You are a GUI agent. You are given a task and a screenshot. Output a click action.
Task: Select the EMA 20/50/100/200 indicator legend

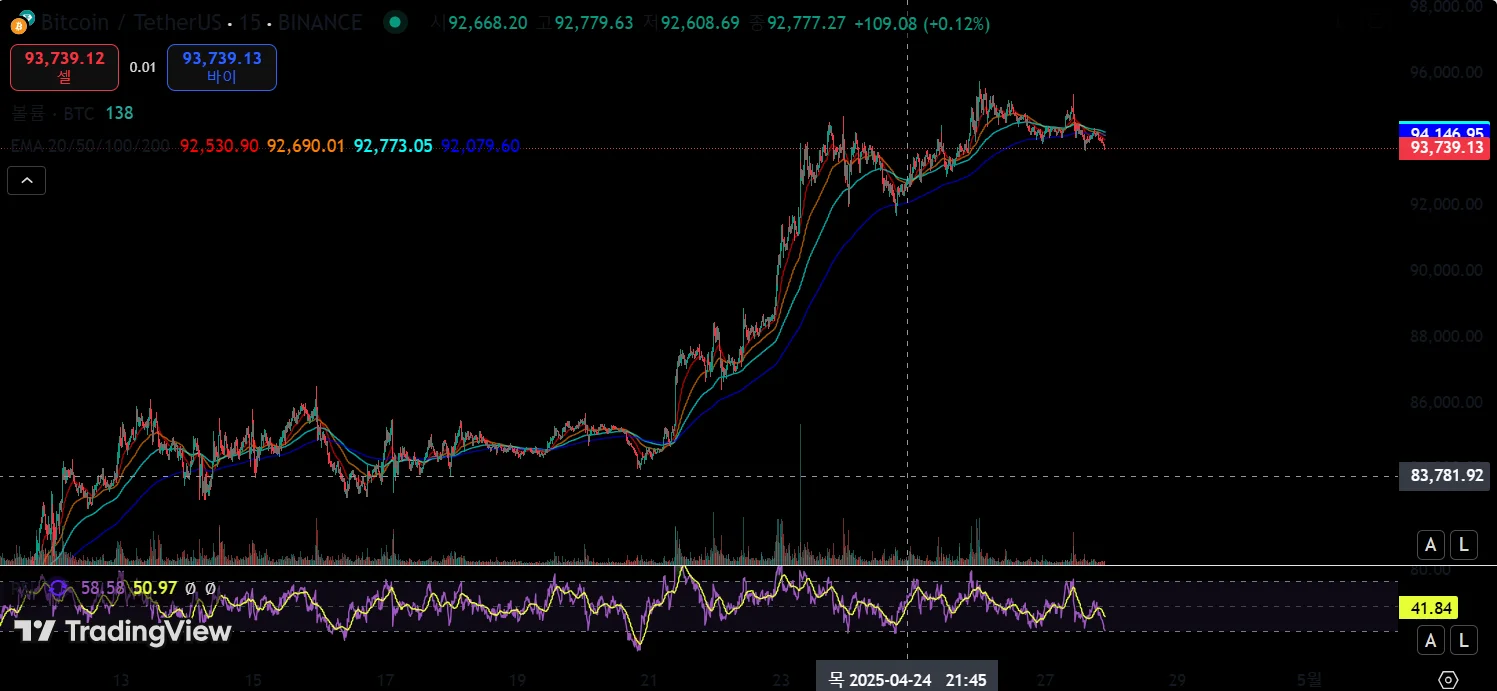(90, 146)
